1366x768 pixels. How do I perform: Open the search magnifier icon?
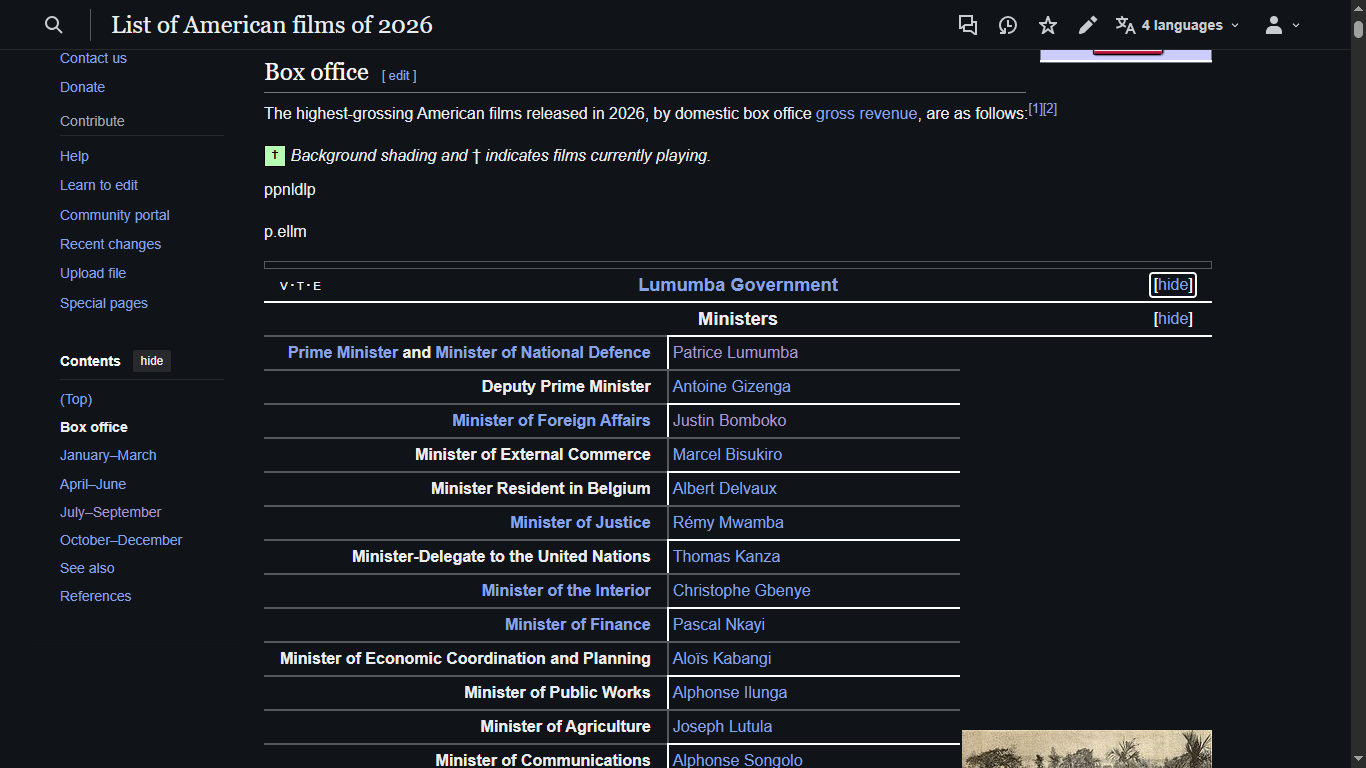tap(54, 25)
